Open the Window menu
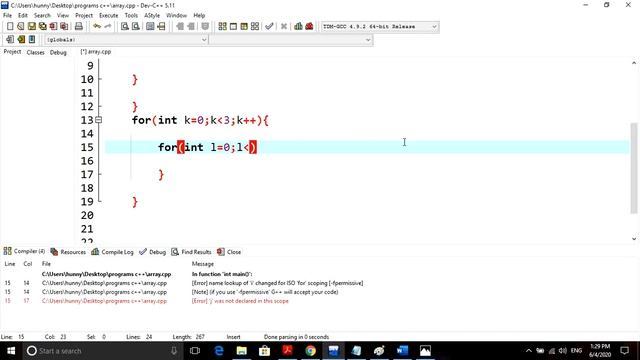 point(176,16)
